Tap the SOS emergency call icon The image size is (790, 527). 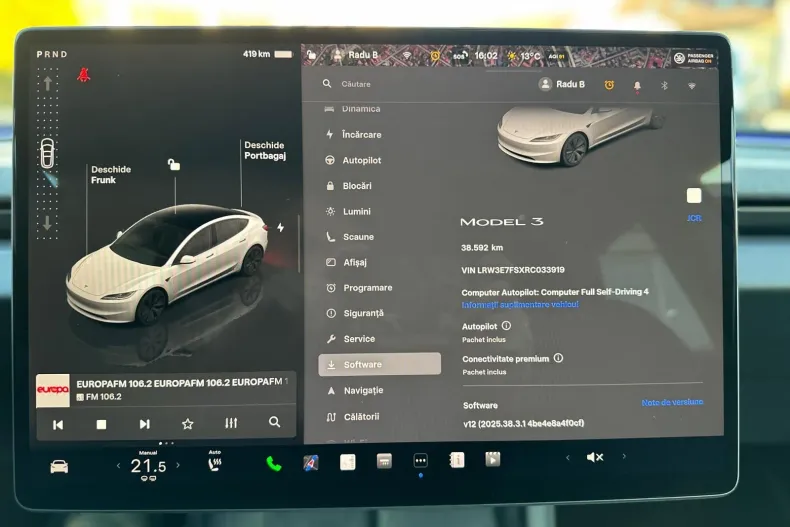459,56
